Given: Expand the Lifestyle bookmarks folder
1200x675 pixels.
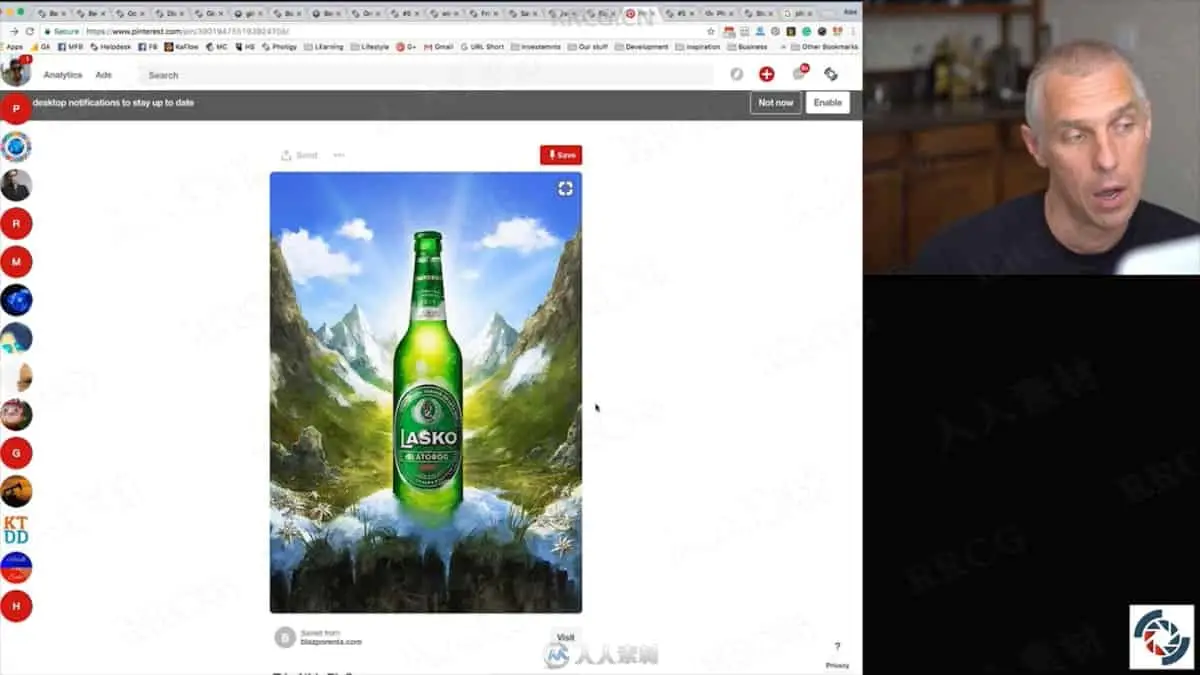Looking at the screenshot, I should pyautogui.click(x=370, y=47).
